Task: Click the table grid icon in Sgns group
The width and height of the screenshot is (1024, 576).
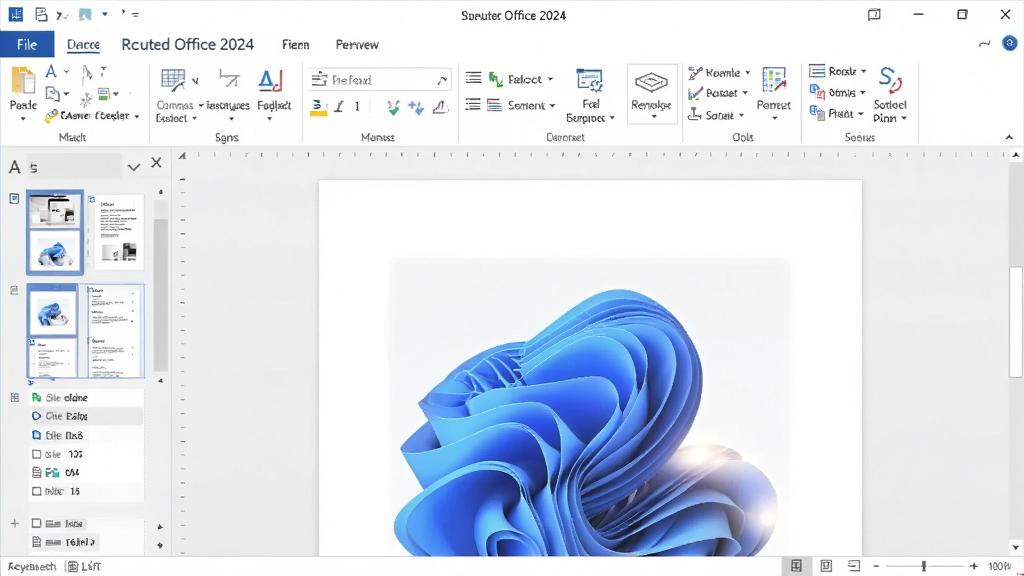Action: click(x=174, y=80)
